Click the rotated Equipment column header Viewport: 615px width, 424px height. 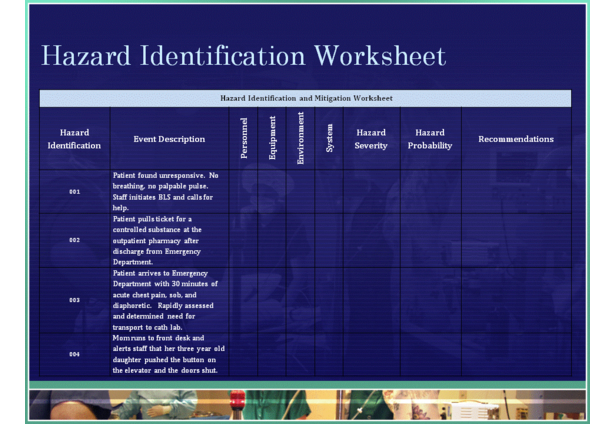point(272,138)
